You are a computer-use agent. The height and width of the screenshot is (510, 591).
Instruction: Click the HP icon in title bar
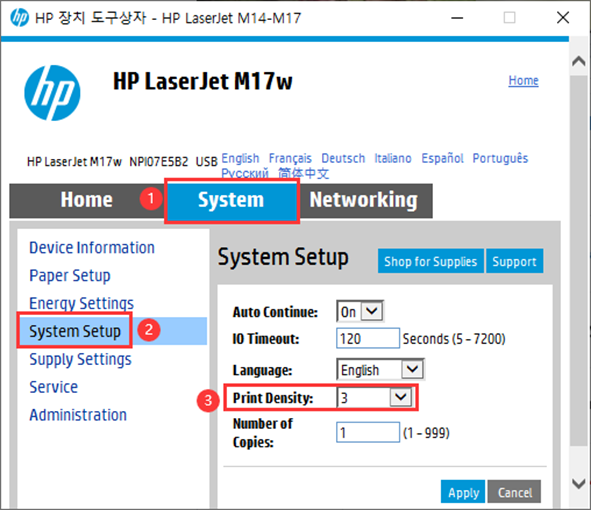pos(20,17)
